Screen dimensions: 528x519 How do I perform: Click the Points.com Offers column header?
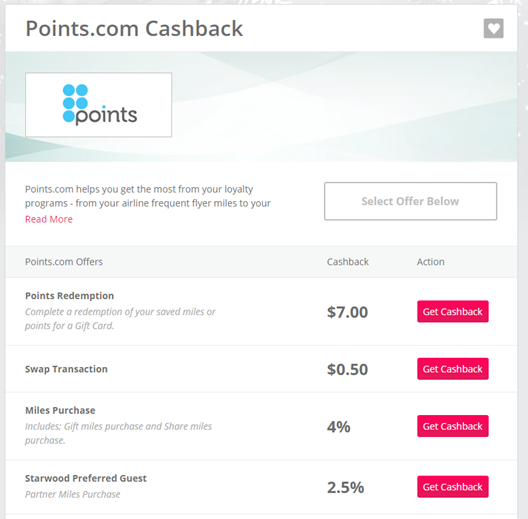(64, 262)
